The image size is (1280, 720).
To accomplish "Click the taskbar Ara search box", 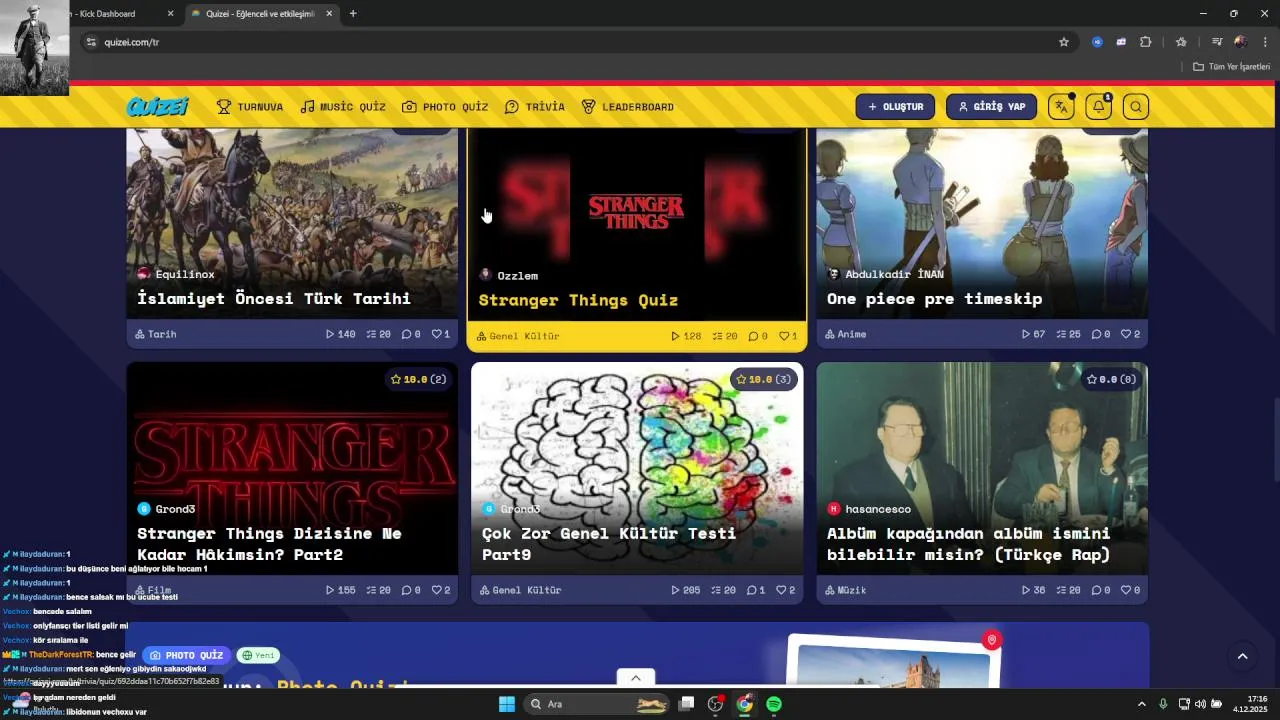I will [x=598, y=704].
